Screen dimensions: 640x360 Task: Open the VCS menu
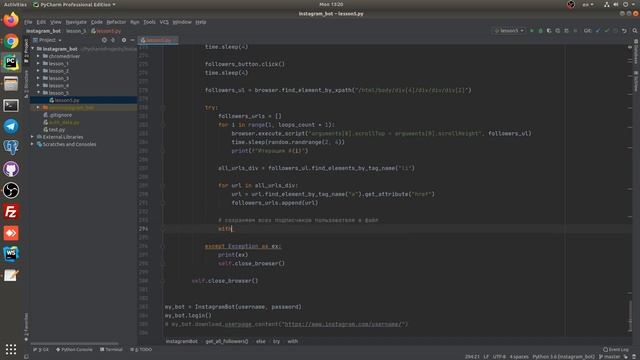(164, 22)
